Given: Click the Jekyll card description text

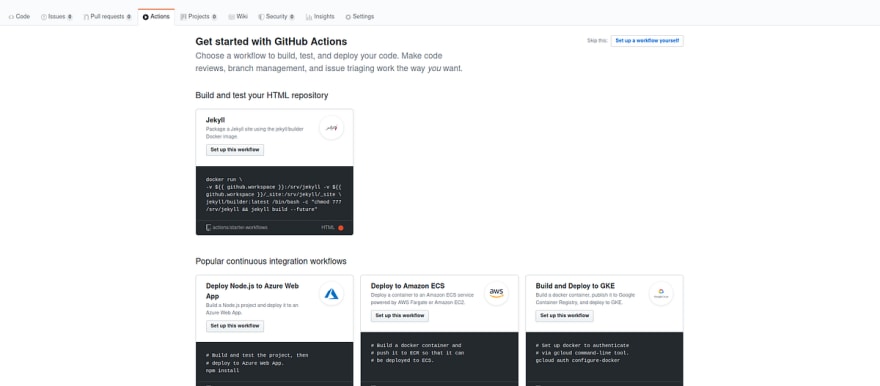Looking at the screenshot, I should coord(255,132).
